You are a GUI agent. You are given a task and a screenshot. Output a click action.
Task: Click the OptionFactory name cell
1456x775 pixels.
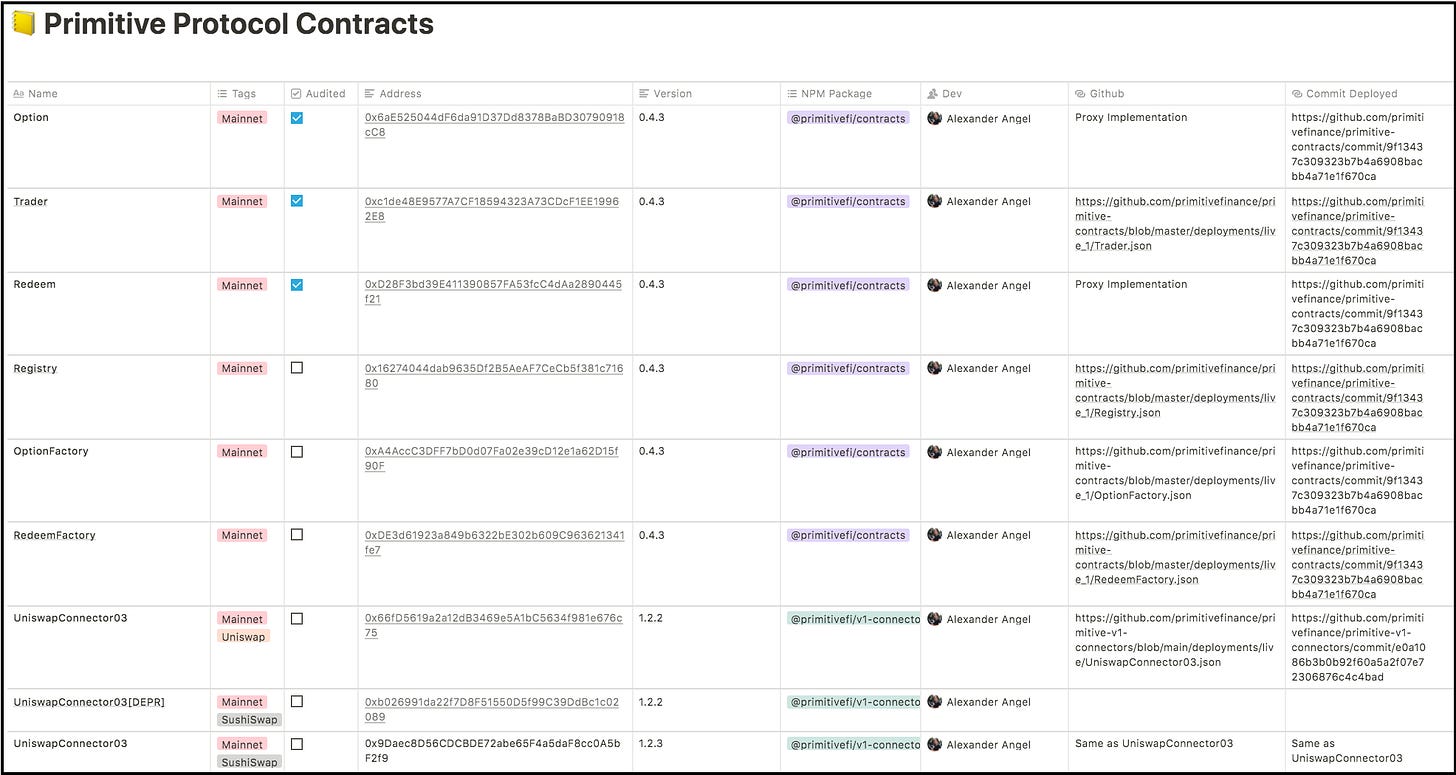tap(108, 480)
